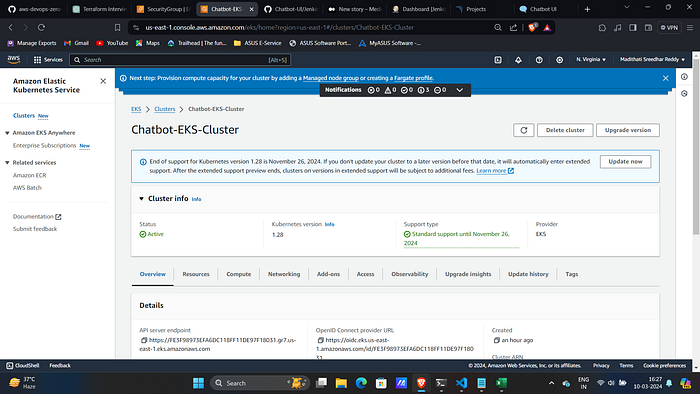Open the info panel icon on right edge
The height and width of the screenshot is (394, 700).
click(684, 77)
